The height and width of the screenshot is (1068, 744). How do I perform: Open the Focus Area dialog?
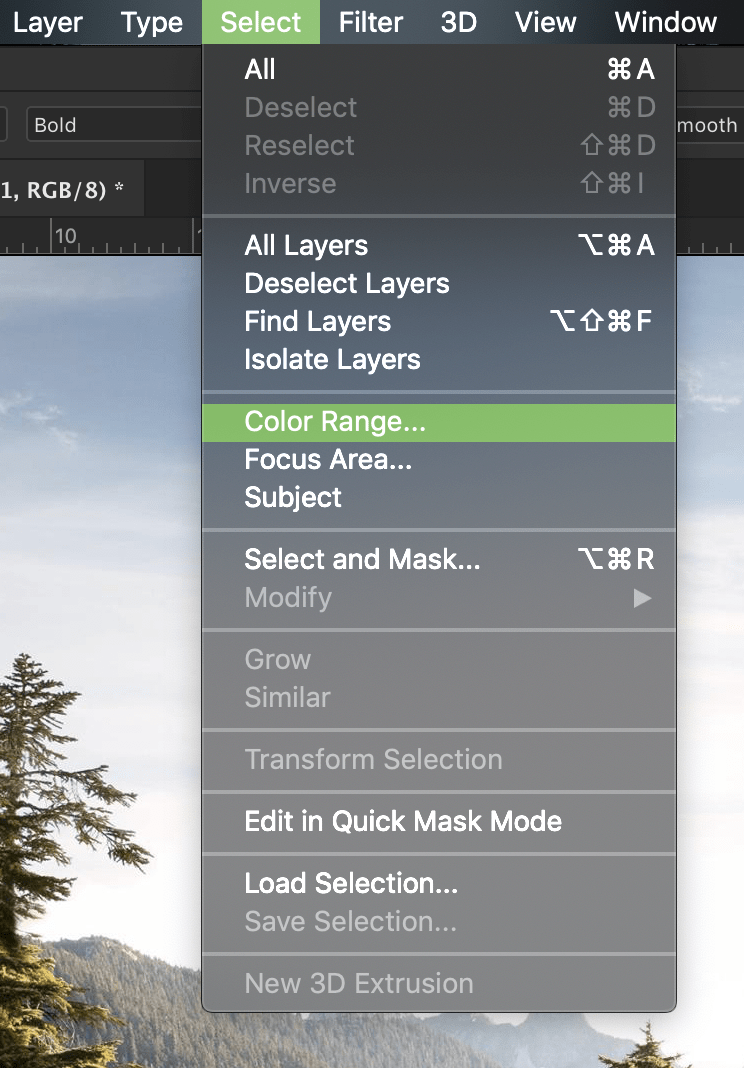[x=328, y=460]
